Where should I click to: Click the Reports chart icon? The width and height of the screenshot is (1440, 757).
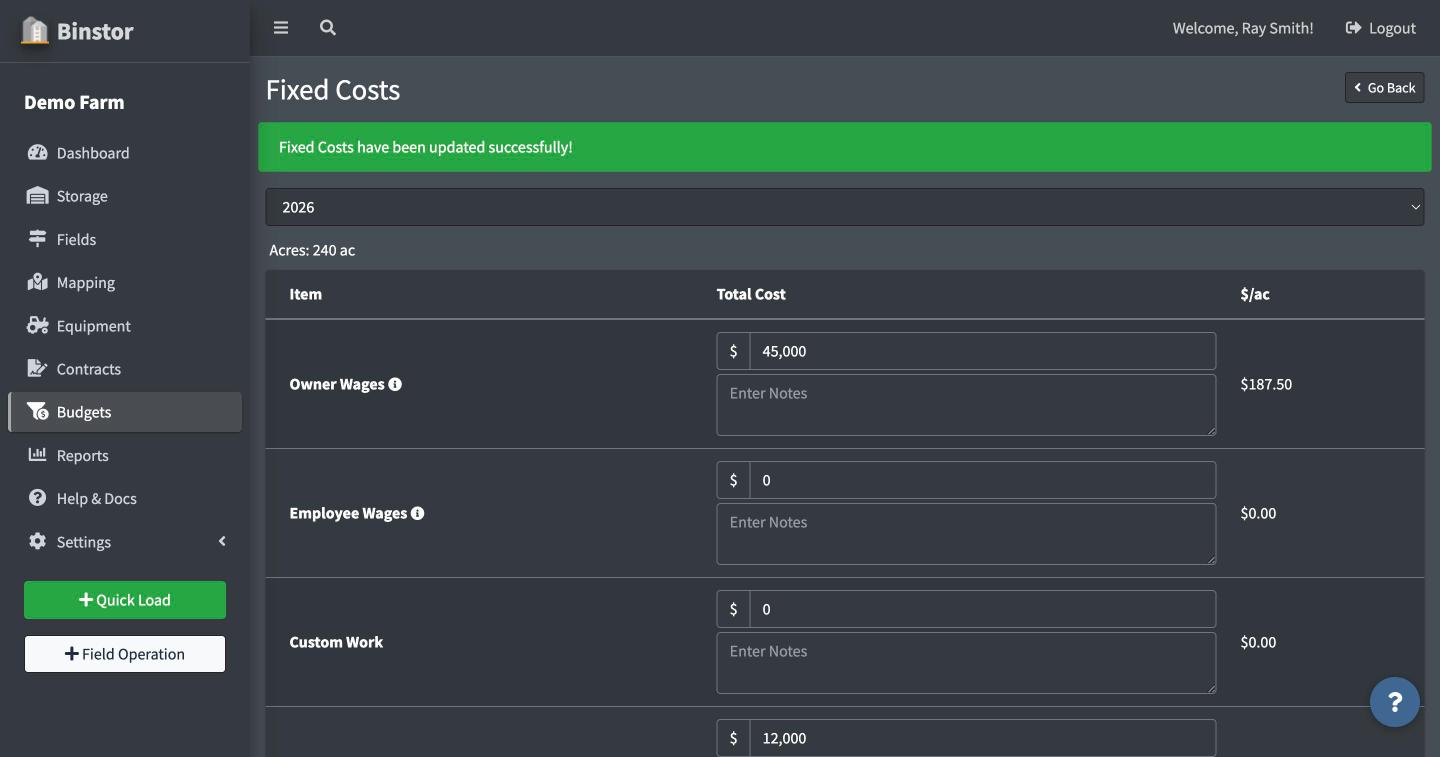pos(38,454)
